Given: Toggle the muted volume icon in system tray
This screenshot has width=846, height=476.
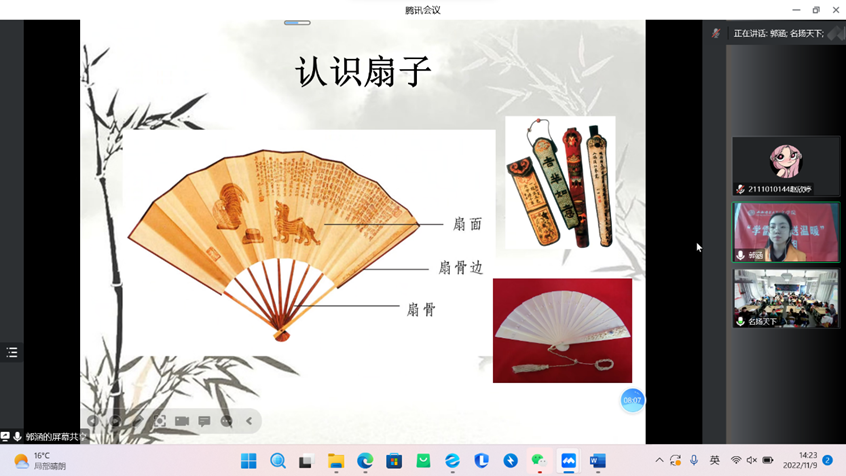Looking at the screenshot, I should click(752, 461).
